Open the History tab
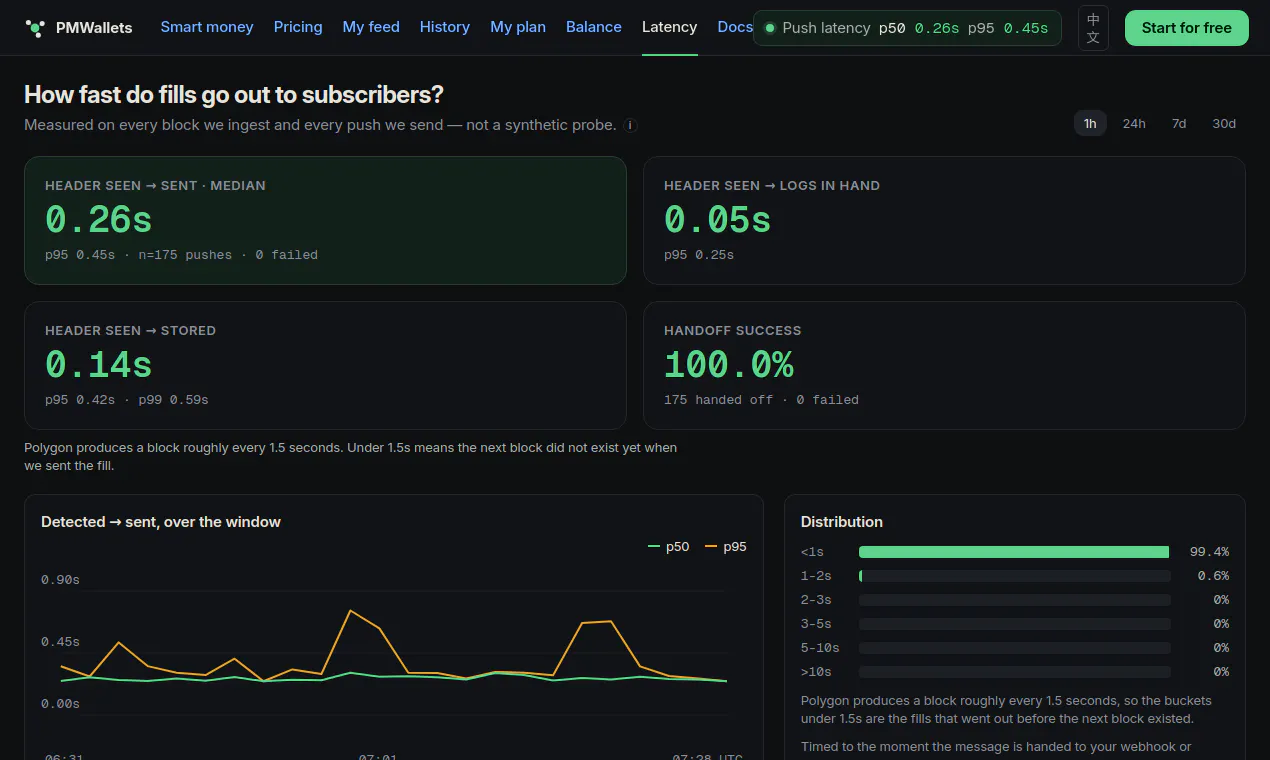Screen dimensions: 1270x760 [445, 27]
